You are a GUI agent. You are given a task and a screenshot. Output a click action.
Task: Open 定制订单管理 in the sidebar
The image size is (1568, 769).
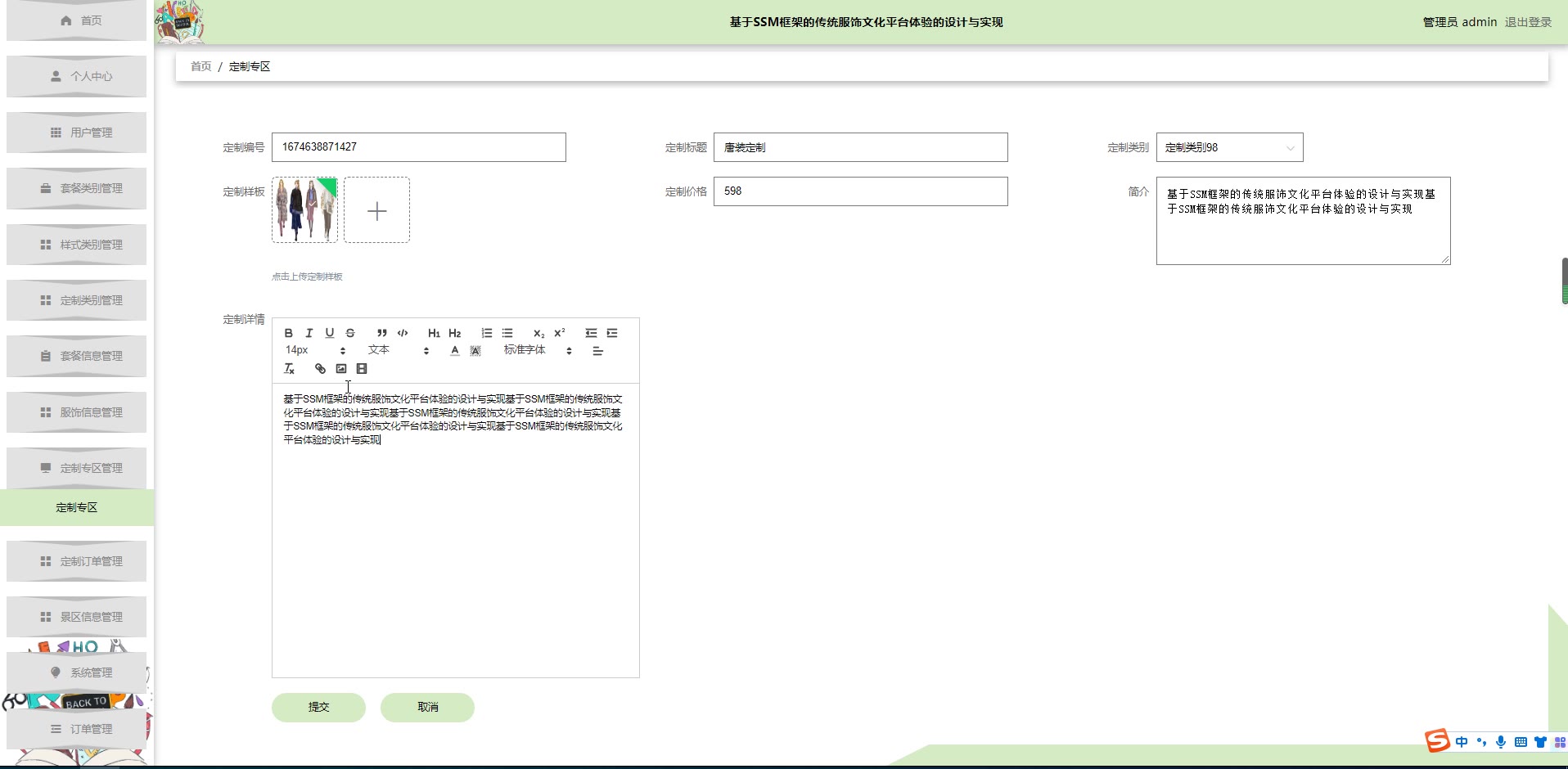(76, 561)
